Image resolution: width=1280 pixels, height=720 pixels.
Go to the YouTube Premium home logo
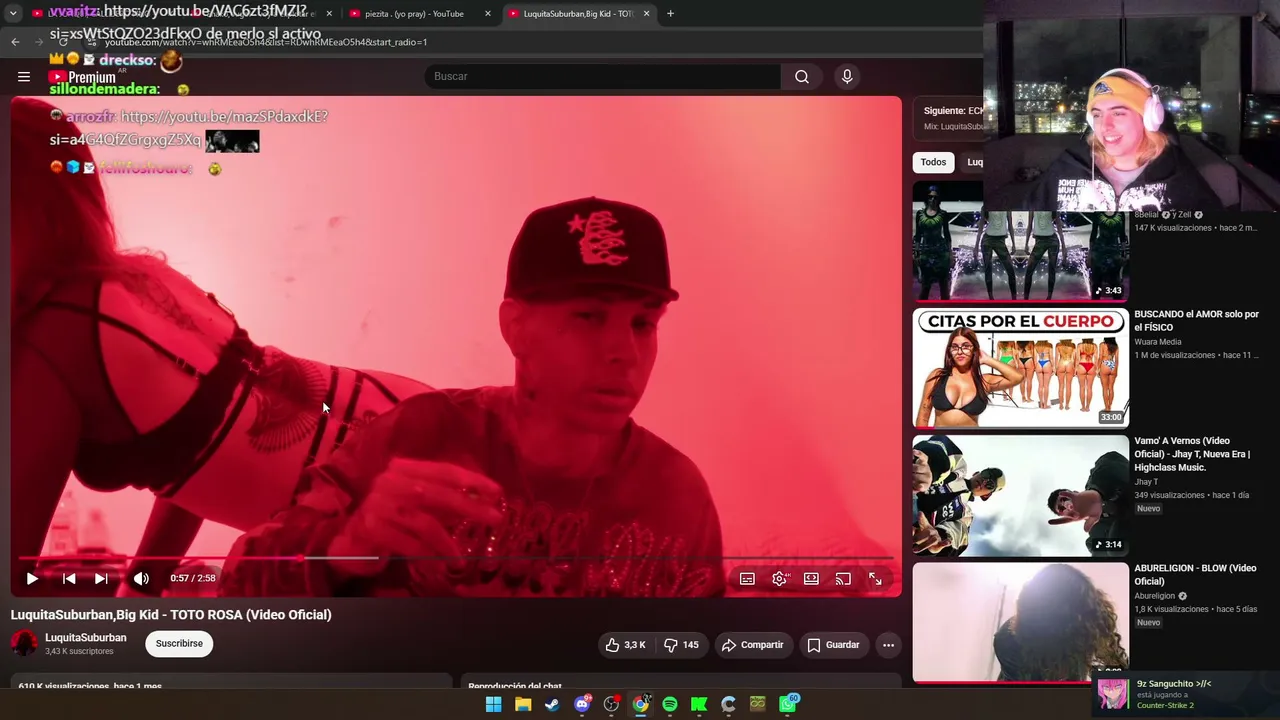82,77
